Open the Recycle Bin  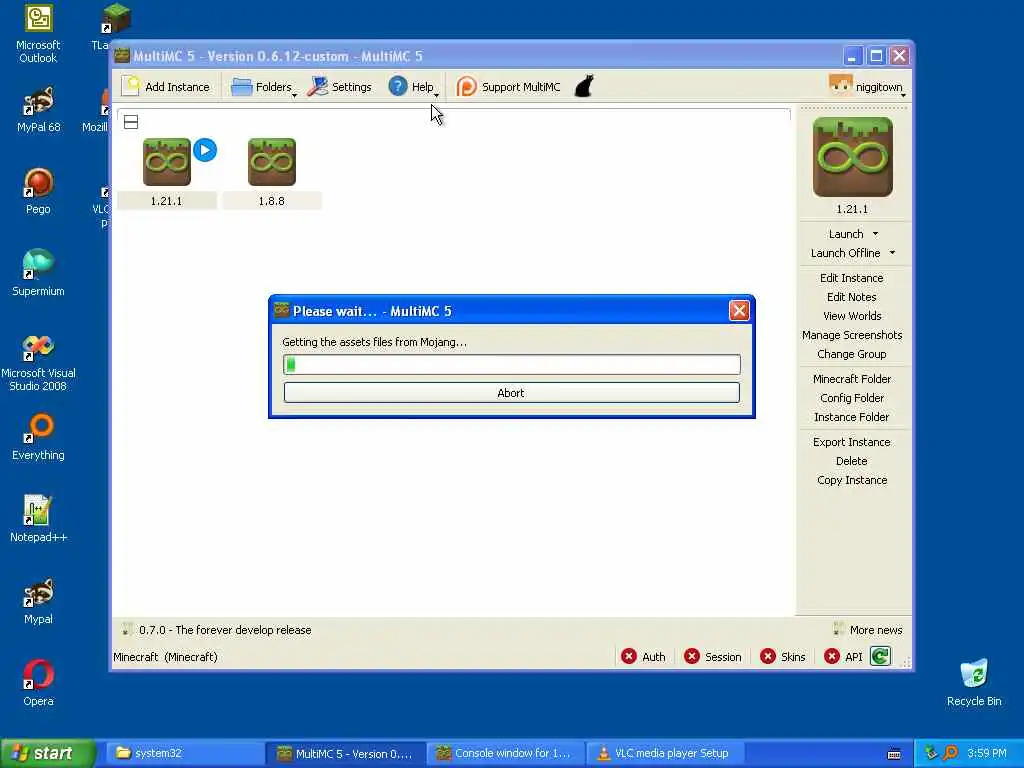coord(974,683)
